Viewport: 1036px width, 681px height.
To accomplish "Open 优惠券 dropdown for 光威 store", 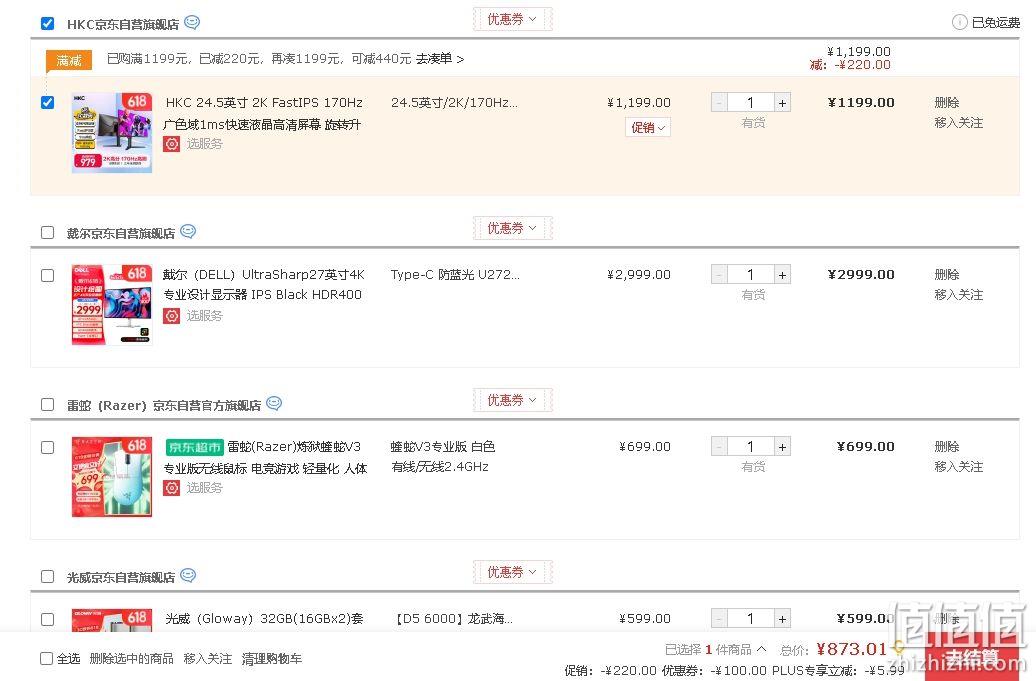I will [x=512, y=572].
